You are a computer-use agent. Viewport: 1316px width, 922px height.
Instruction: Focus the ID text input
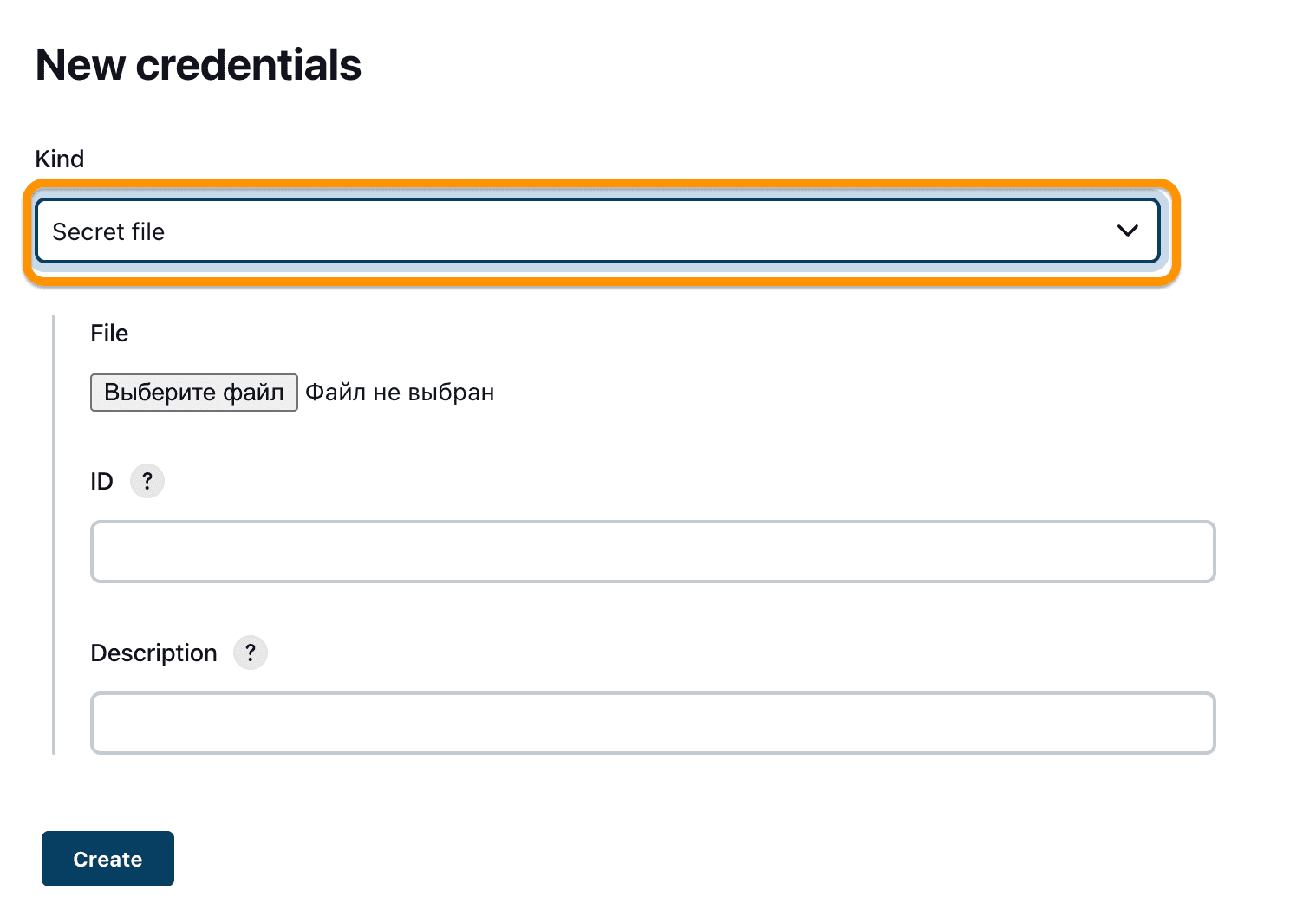click(x=653, y=552)
